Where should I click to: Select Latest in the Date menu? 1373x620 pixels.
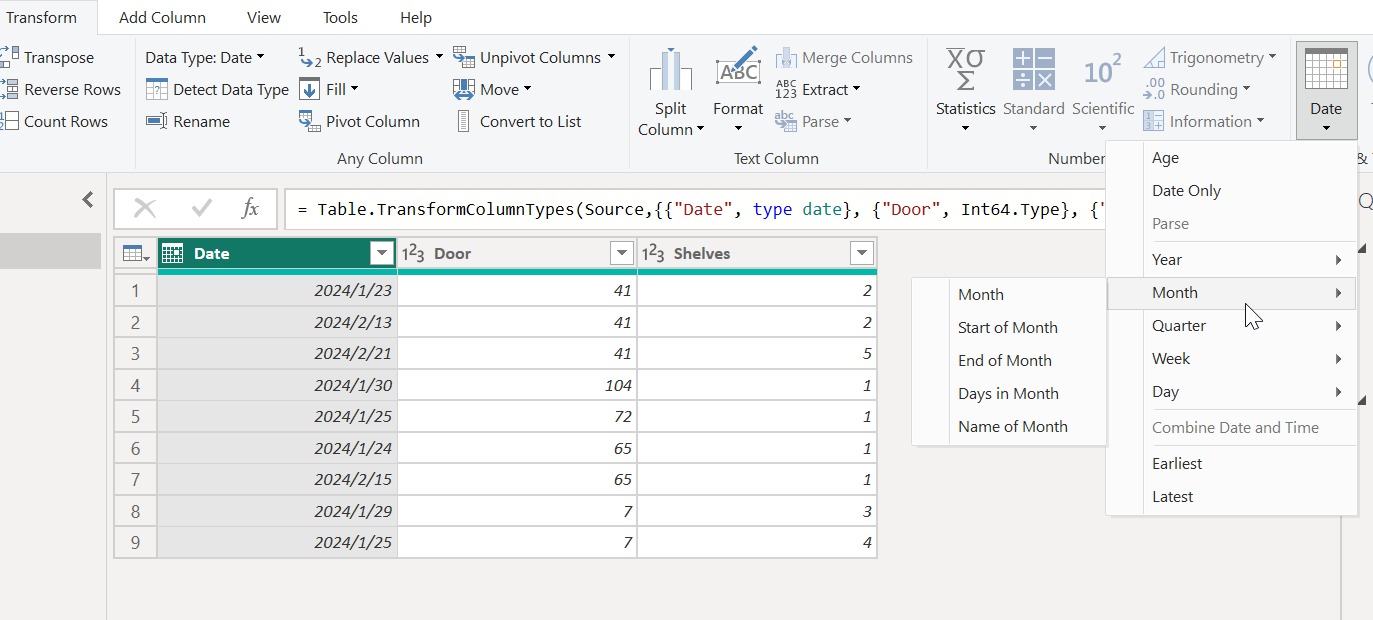point(1231,497)
